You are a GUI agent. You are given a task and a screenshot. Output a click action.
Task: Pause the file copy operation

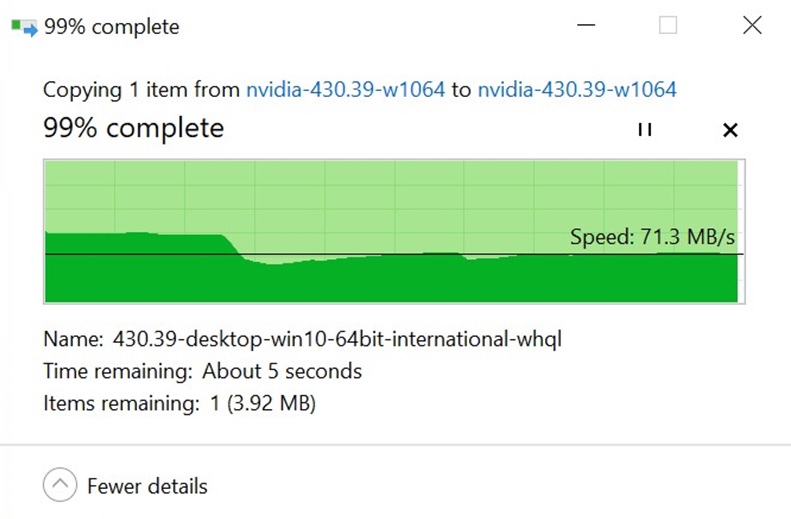(x=645, y=130)
